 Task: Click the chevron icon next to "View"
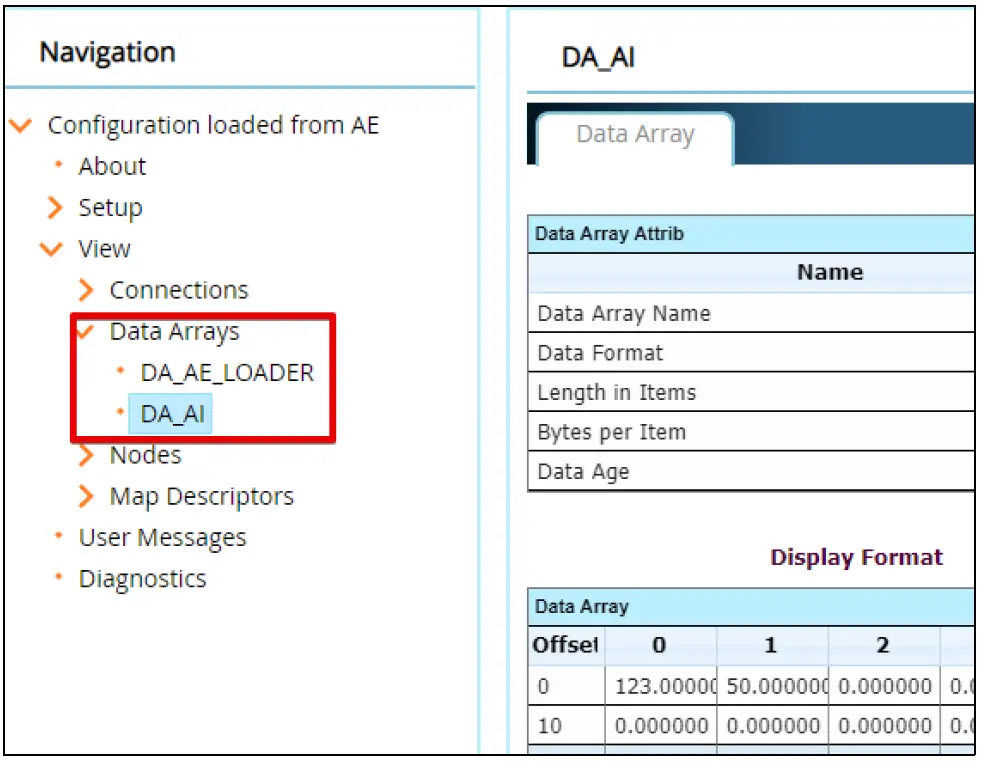(x=51, y=248)
